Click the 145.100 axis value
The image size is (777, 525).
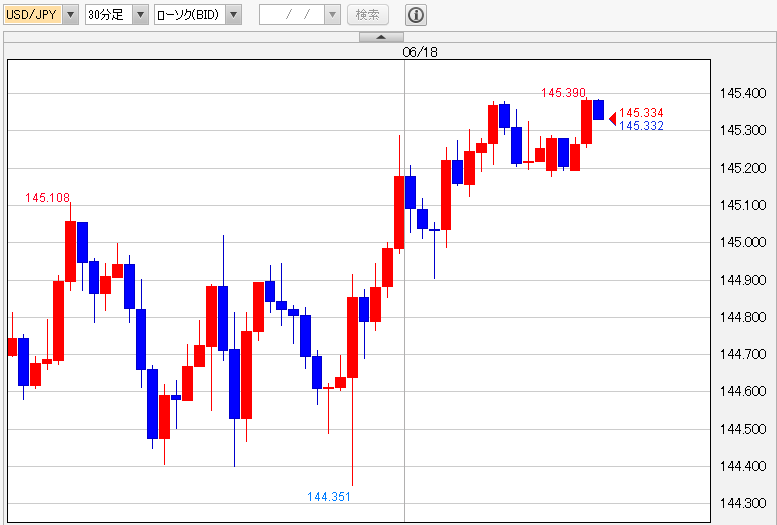(x=743, y=205)
